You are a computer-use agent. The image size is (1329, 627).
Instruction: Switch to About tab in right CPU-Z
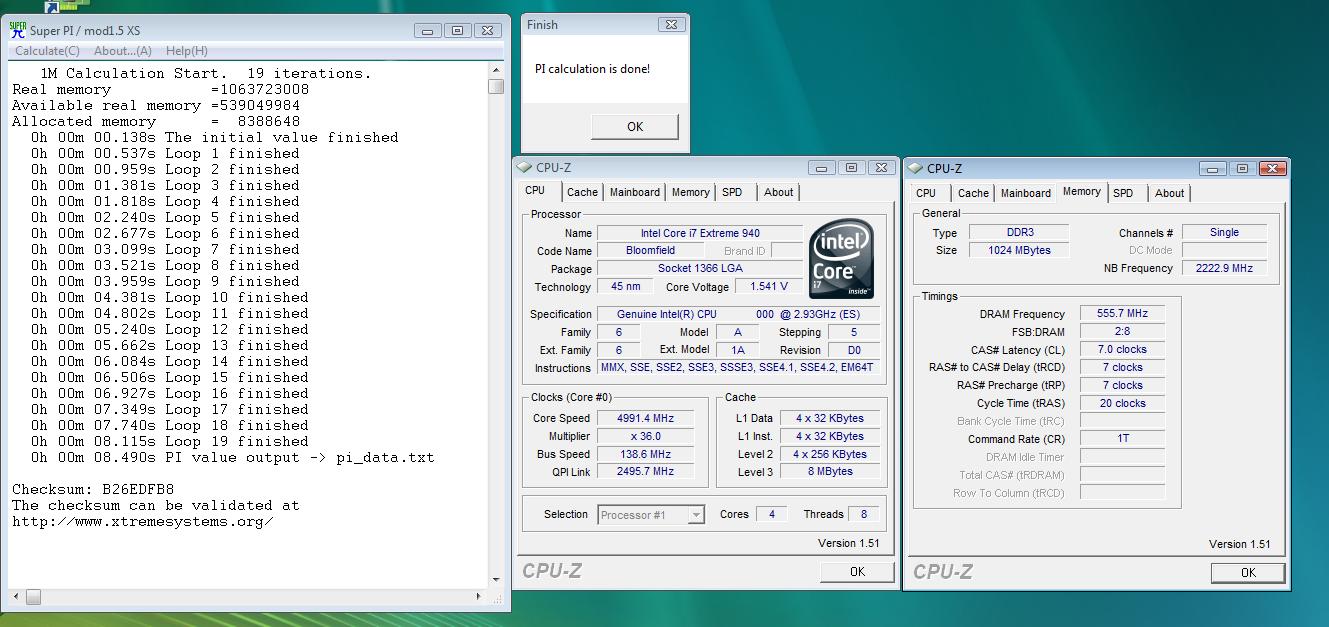pos(1169,193)
